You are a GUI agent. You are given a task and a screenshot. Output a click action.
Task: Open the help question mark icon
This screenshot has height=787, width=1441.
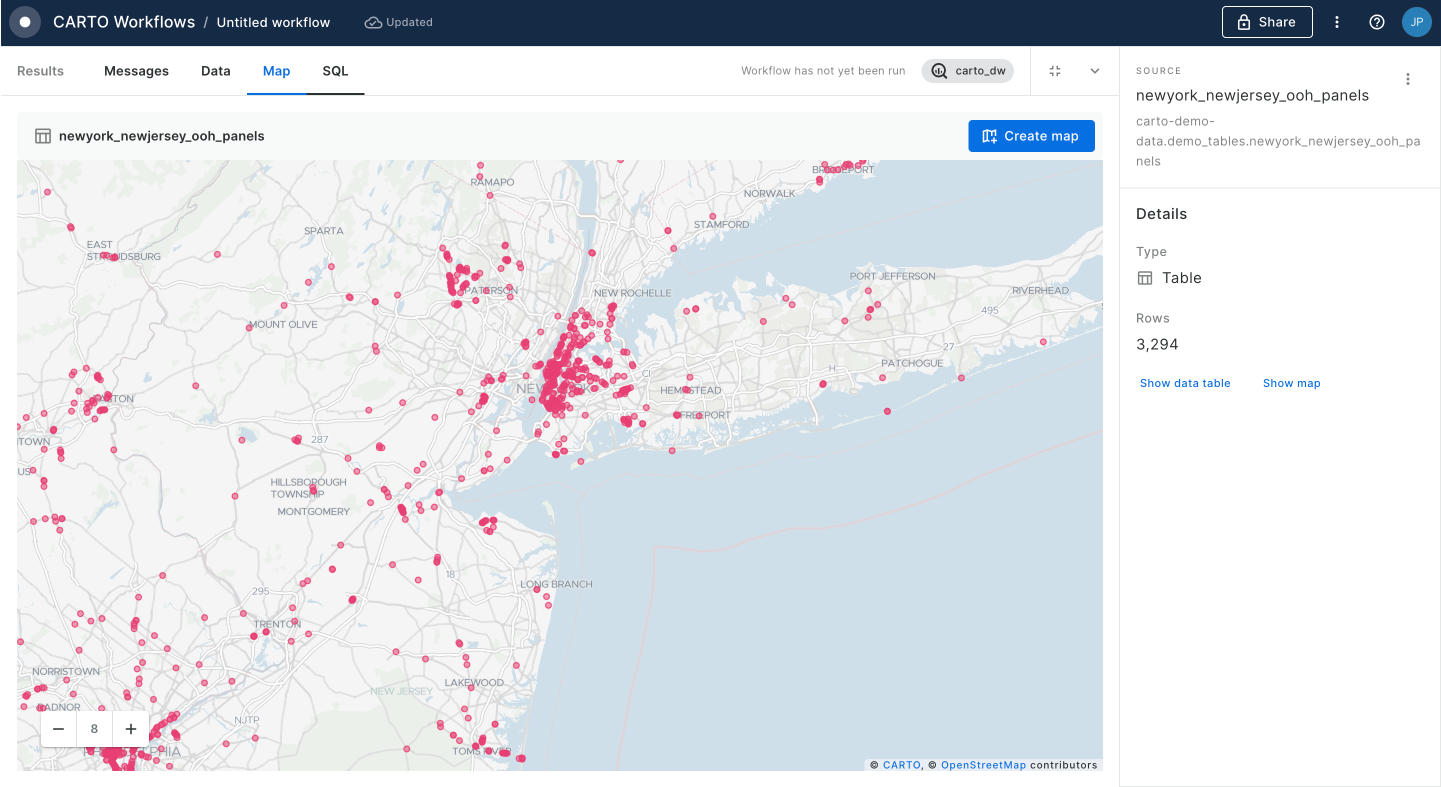1377,22
